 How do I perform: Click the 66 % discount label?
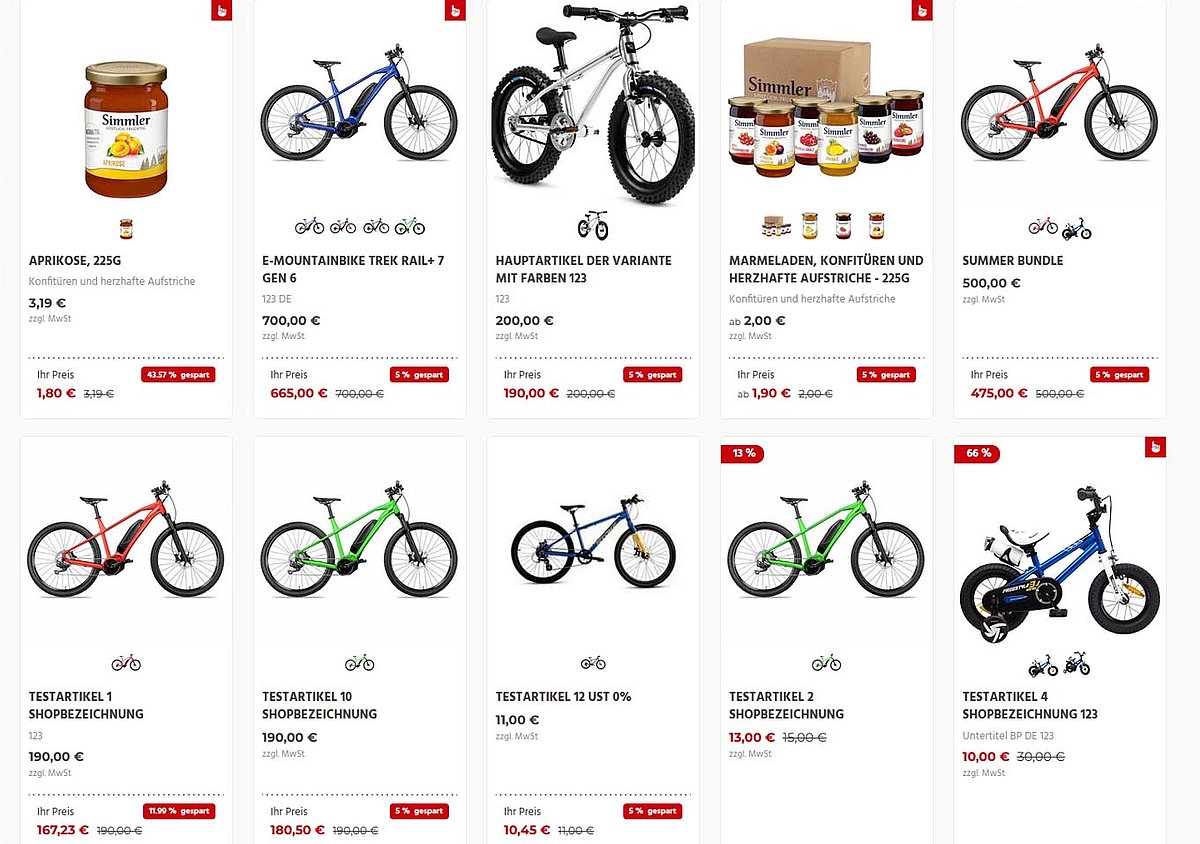pos(977,453)
